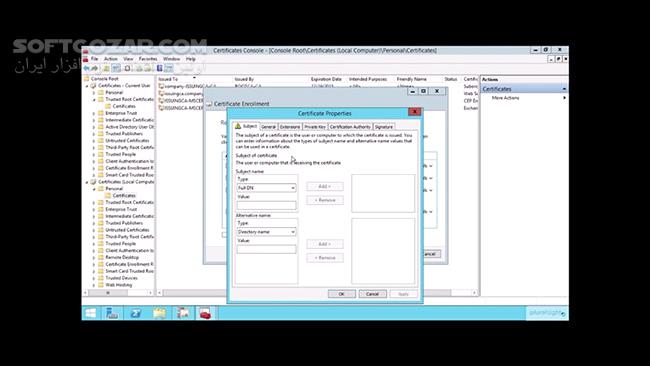Switch to the Private Key tab
This screenshot has height=366, width=650.
315,127
